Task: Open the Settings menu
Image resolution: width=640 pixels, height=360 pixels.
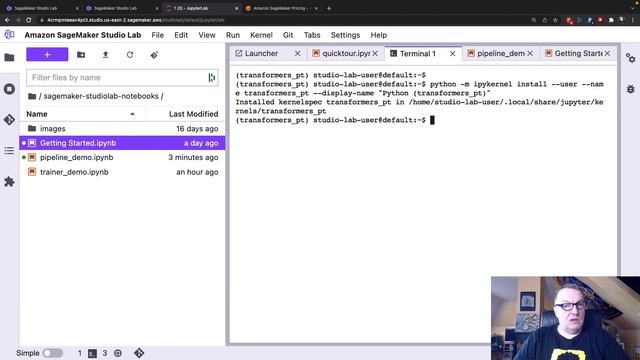Action: (x=345, y=35)
